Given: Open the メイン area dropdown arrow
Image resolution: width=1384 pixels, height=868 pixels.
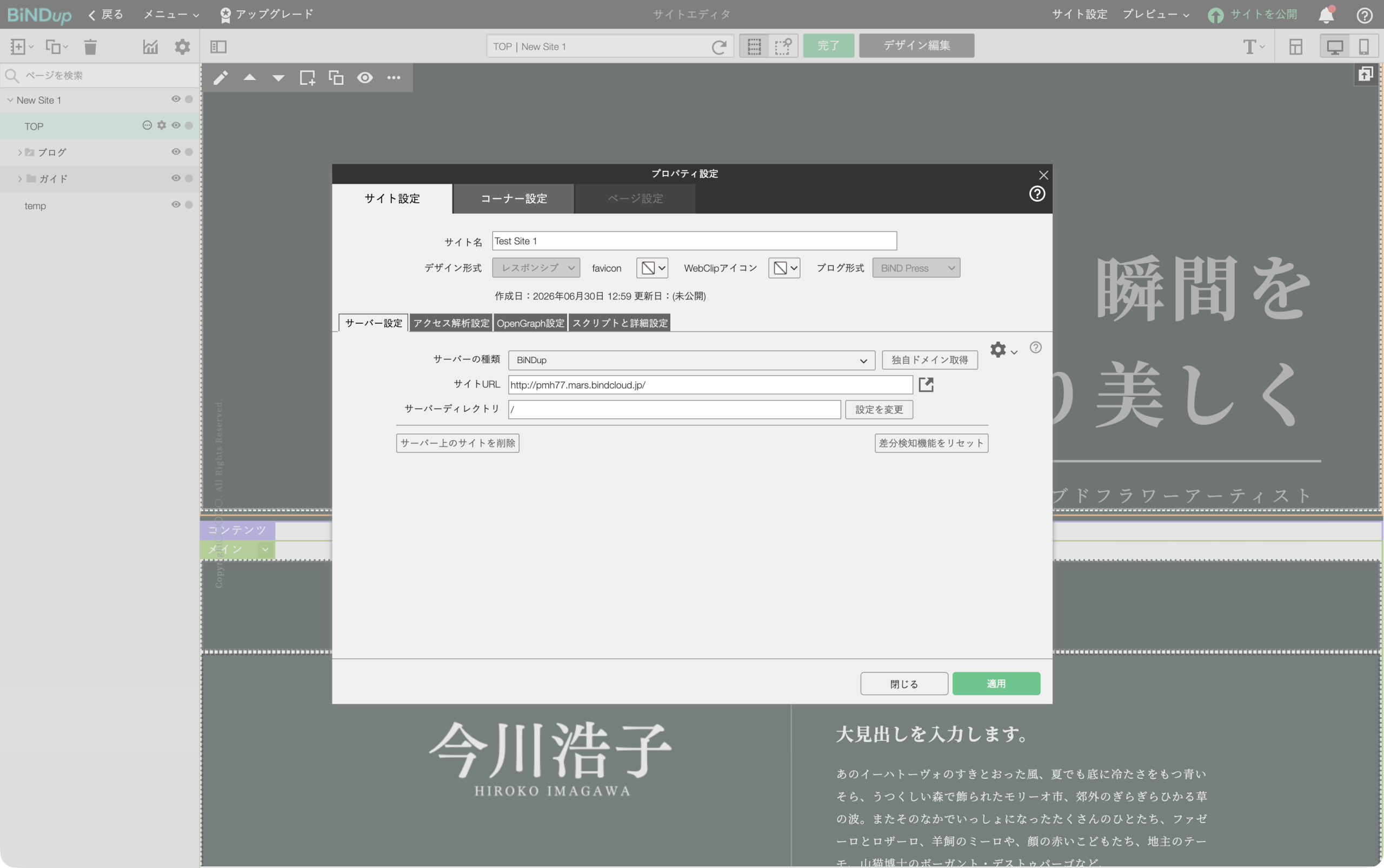Looking at the screenshot, I should (265, 550).
